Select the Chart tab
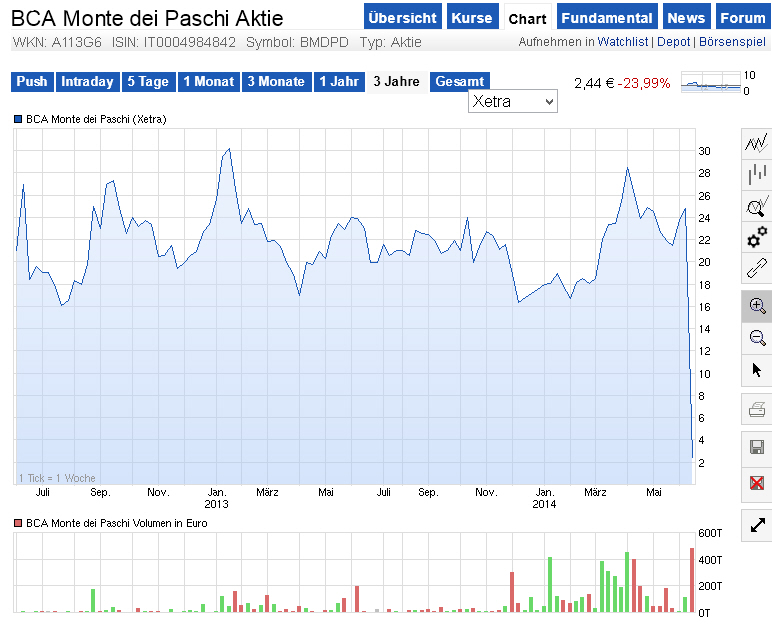 click(527, 18)
